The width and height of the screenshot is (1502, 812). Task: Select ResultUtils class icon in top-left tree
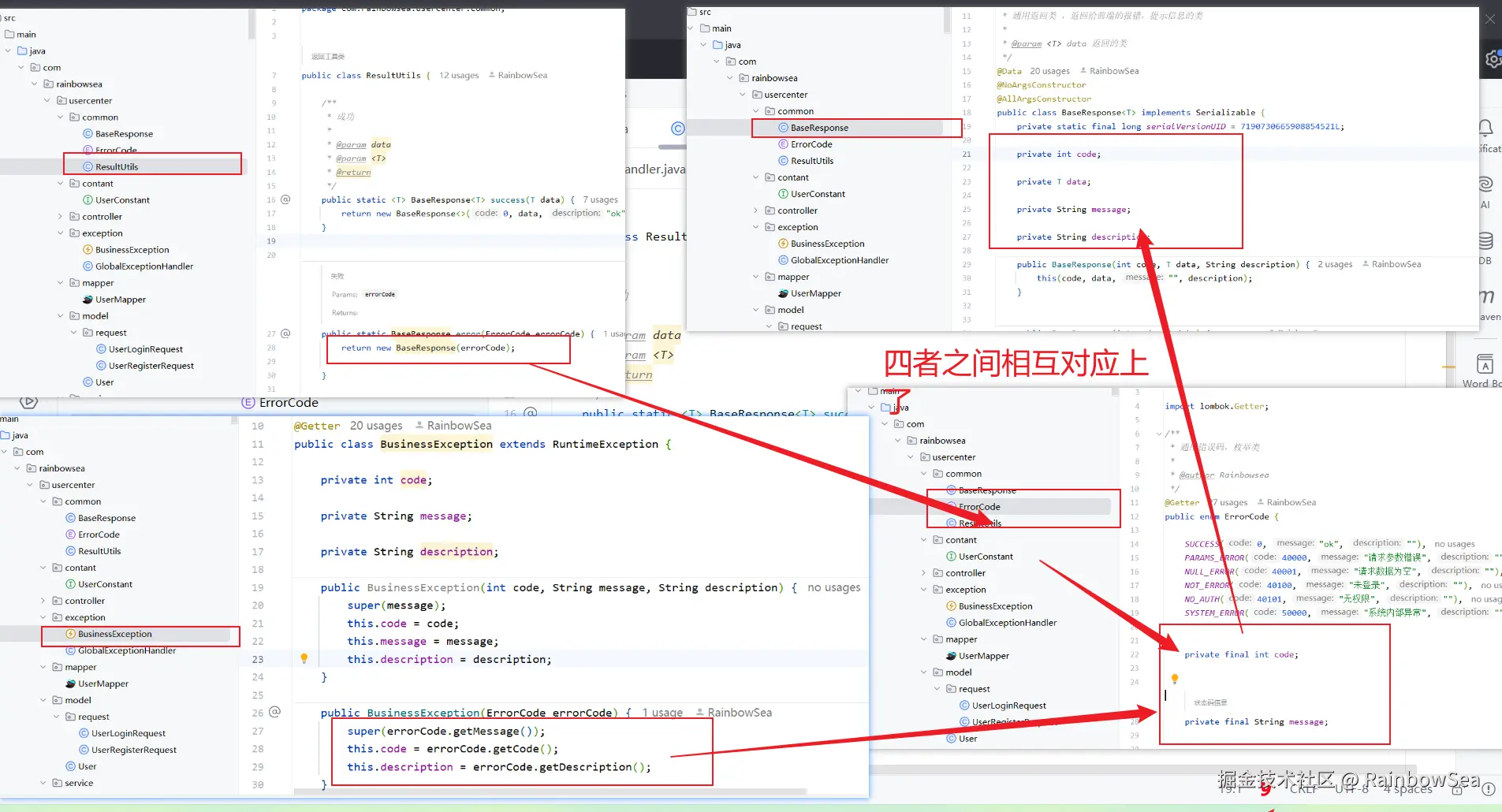[88, 167]
